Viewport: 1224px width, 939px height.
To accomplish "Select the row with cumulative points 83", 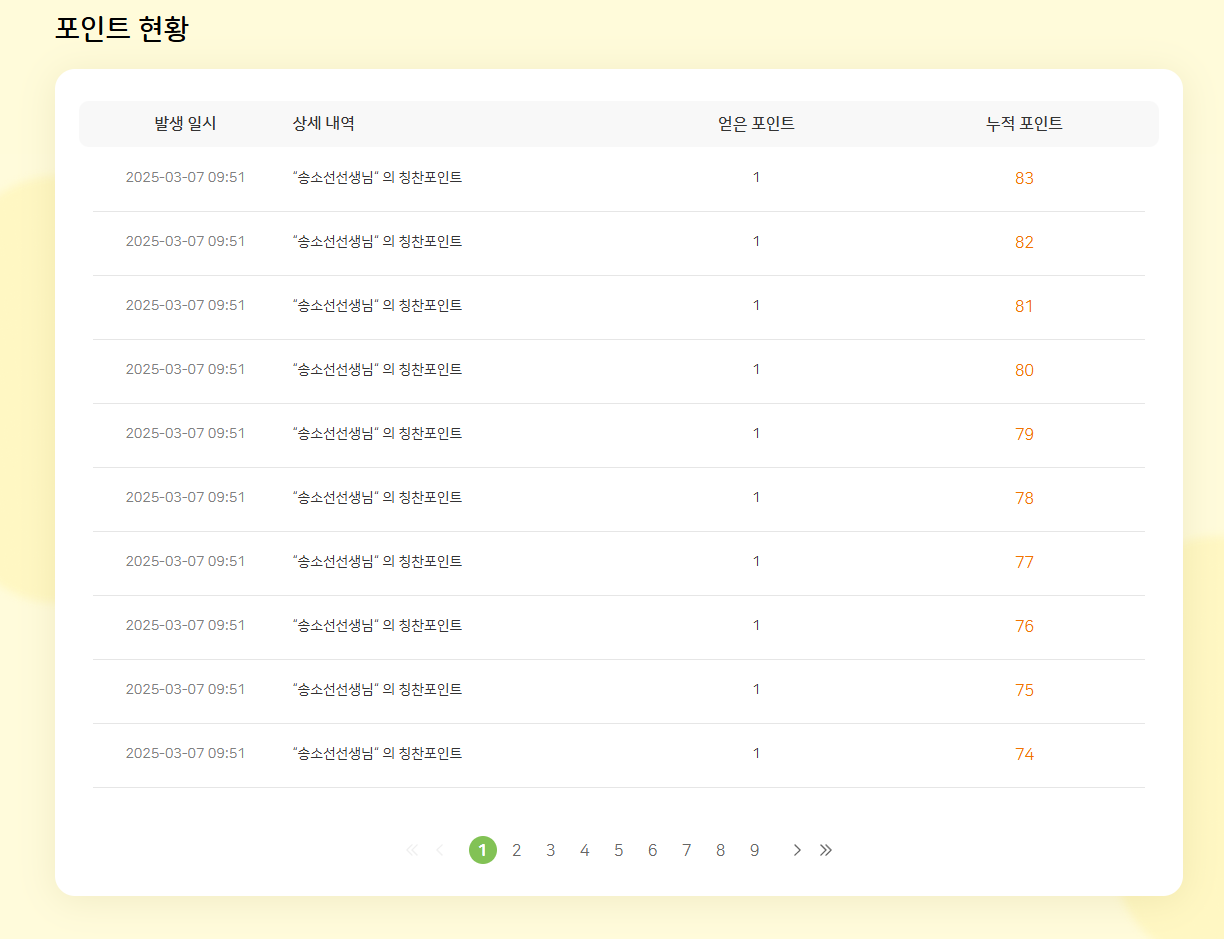I will pos(618,178).
